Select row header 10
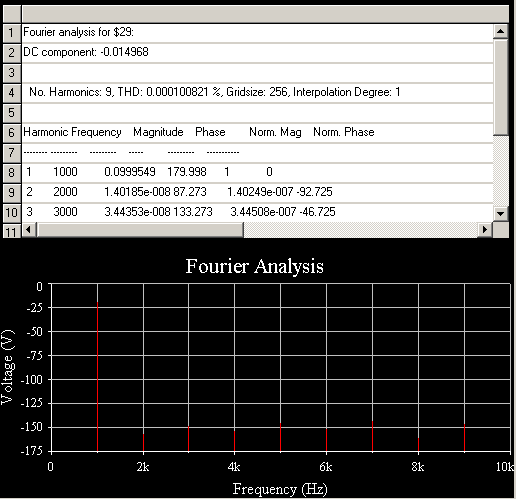The width and height of the screenshot is (516, 499). [x=12, y=212]
